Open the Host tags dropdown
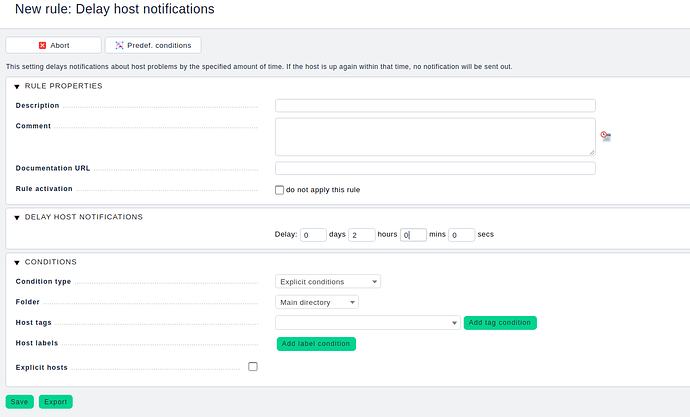690x417 pixels. pos(368,322)
